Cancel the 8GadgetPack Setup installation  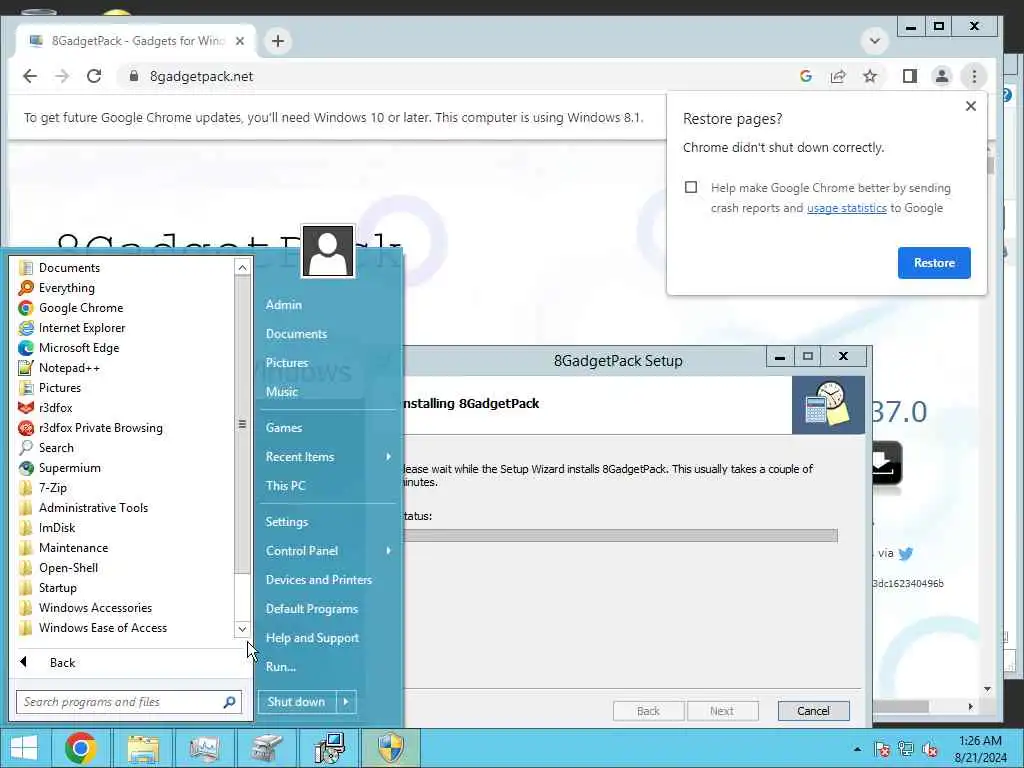[x=813, y=711]
